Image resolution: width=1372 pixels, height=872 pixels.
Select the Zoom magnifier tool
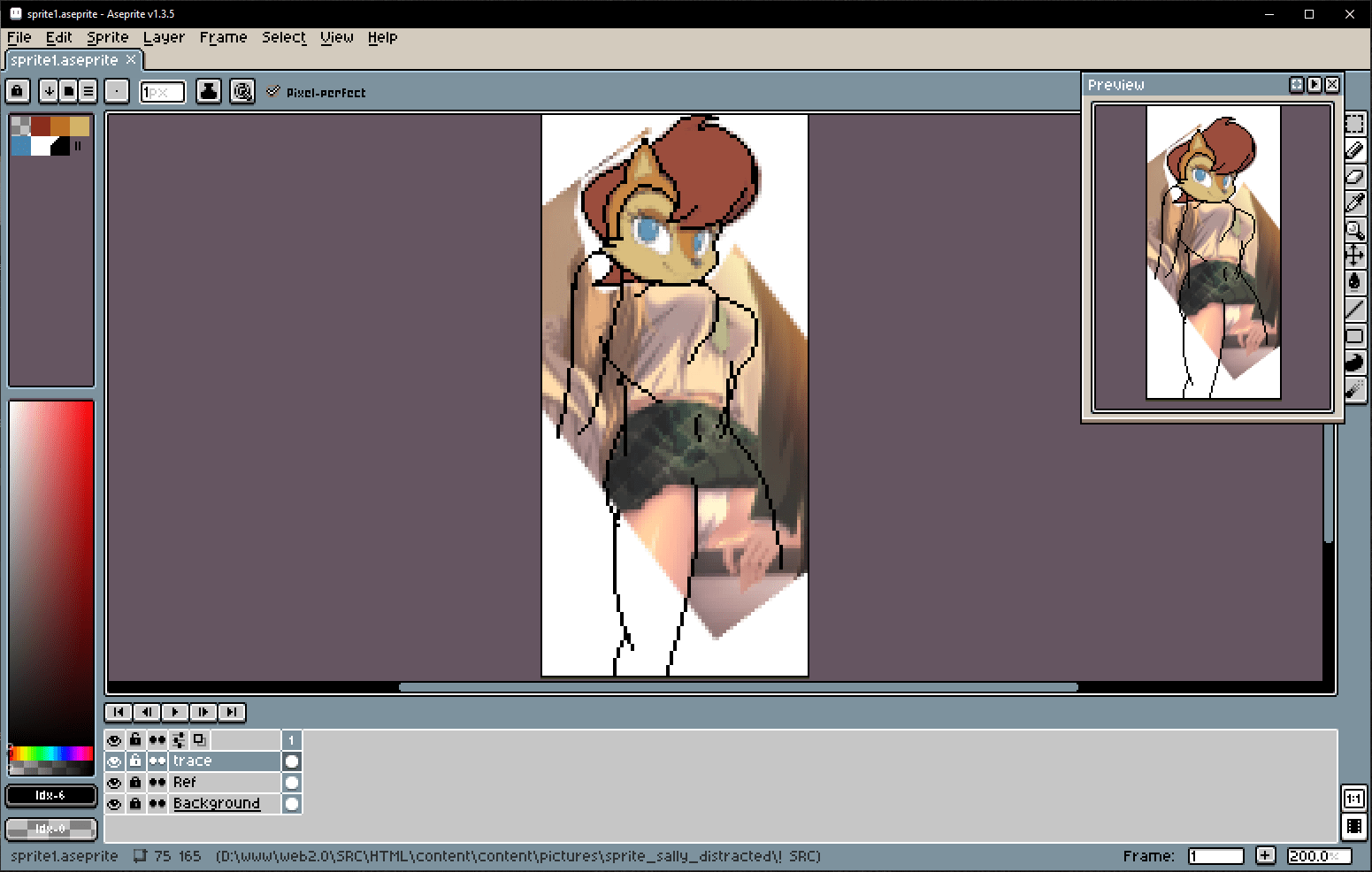1354,230
